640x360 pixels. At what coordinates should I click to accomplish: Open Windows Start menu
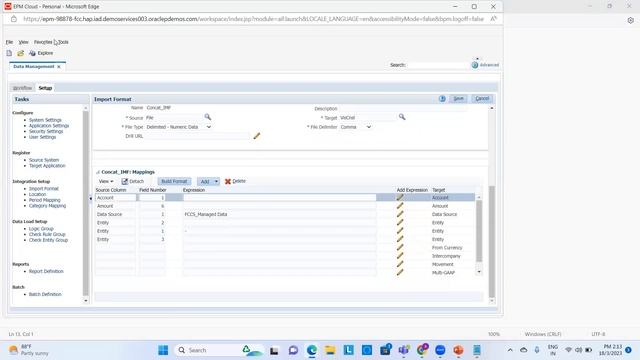pos(163,350)
